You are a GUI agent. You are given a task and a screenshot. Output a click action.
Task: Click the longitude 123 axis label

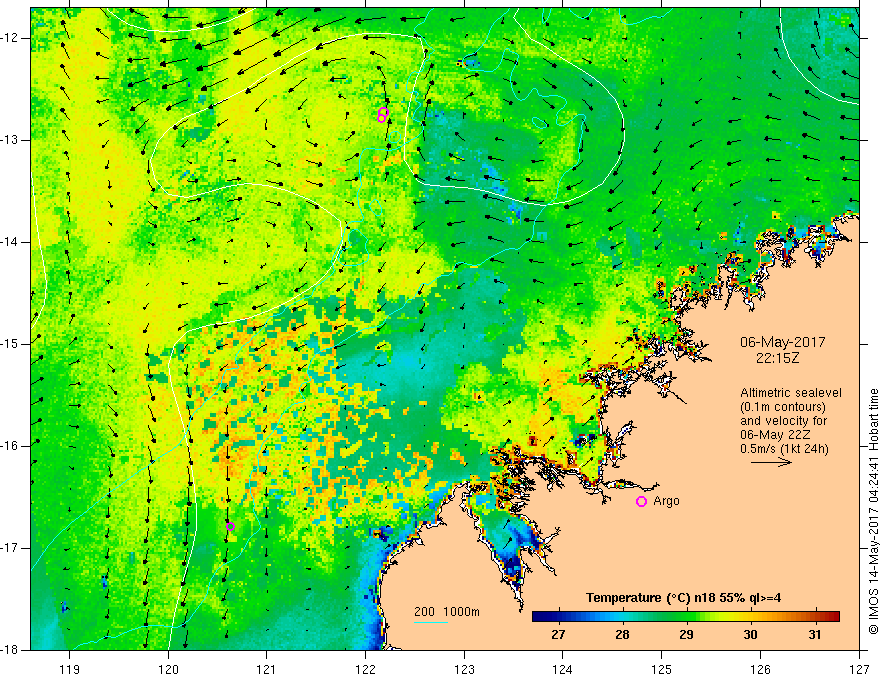464,669
